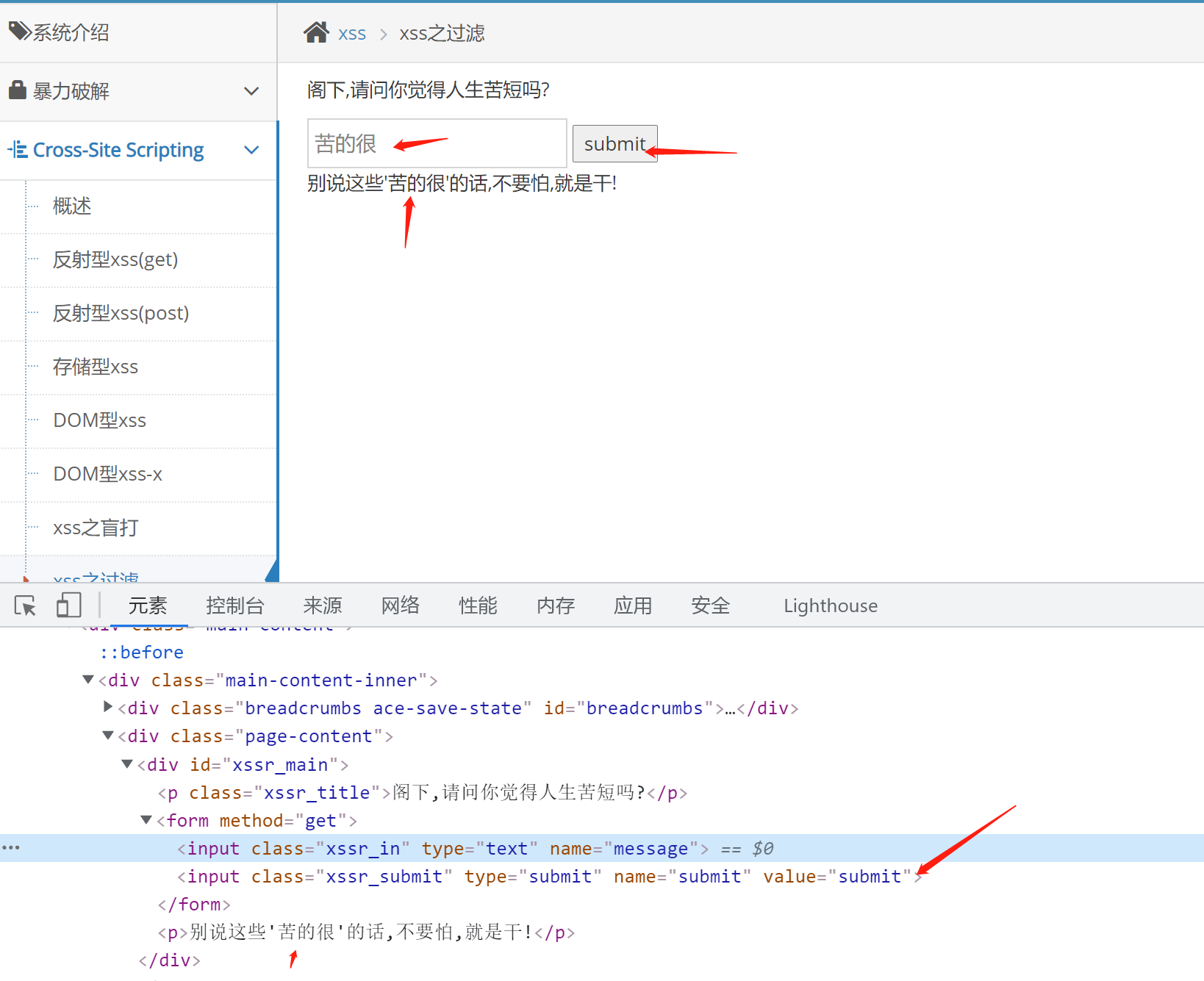Screen dimensions: 1204x981
Task: Click the result text 别说这些'苦的很'的话
Action: (x=398, y=183)
